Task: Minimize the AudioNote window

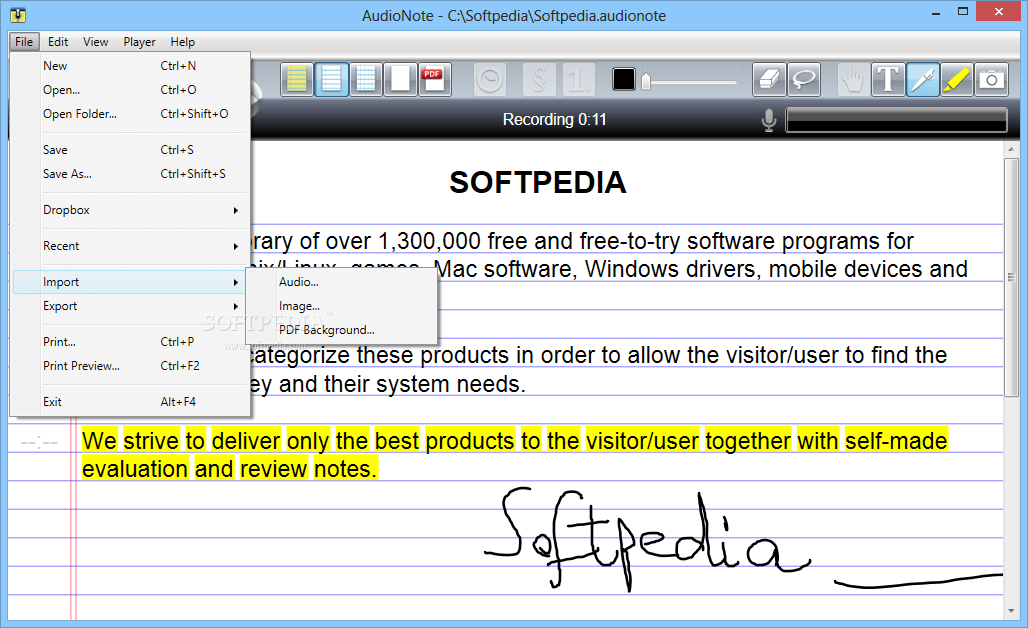Action: pos(936,12)
